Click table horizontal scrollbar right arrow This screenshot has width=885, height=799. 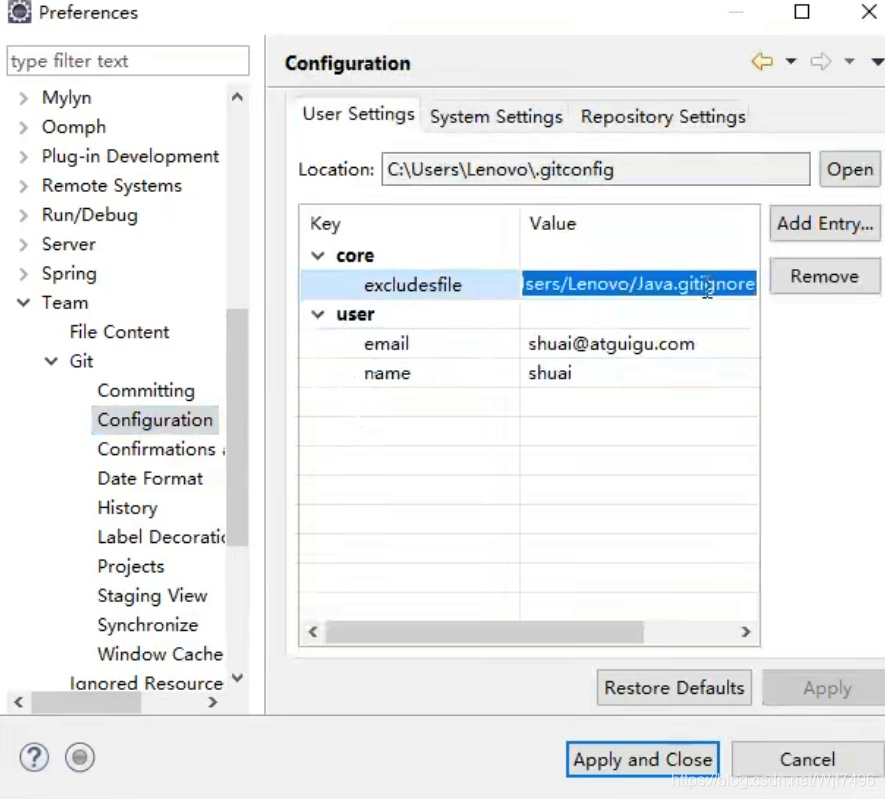tap(746, 632)
